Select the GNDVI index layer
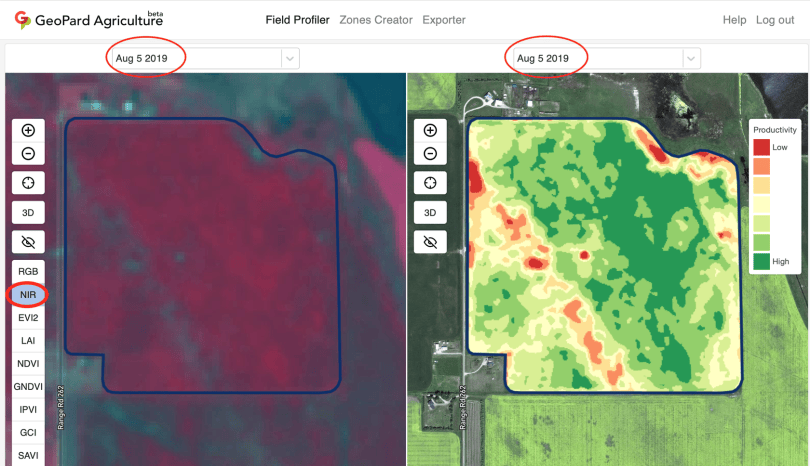Image resolution: width=810 pixels, height=466 pixels. click(28, 386)
